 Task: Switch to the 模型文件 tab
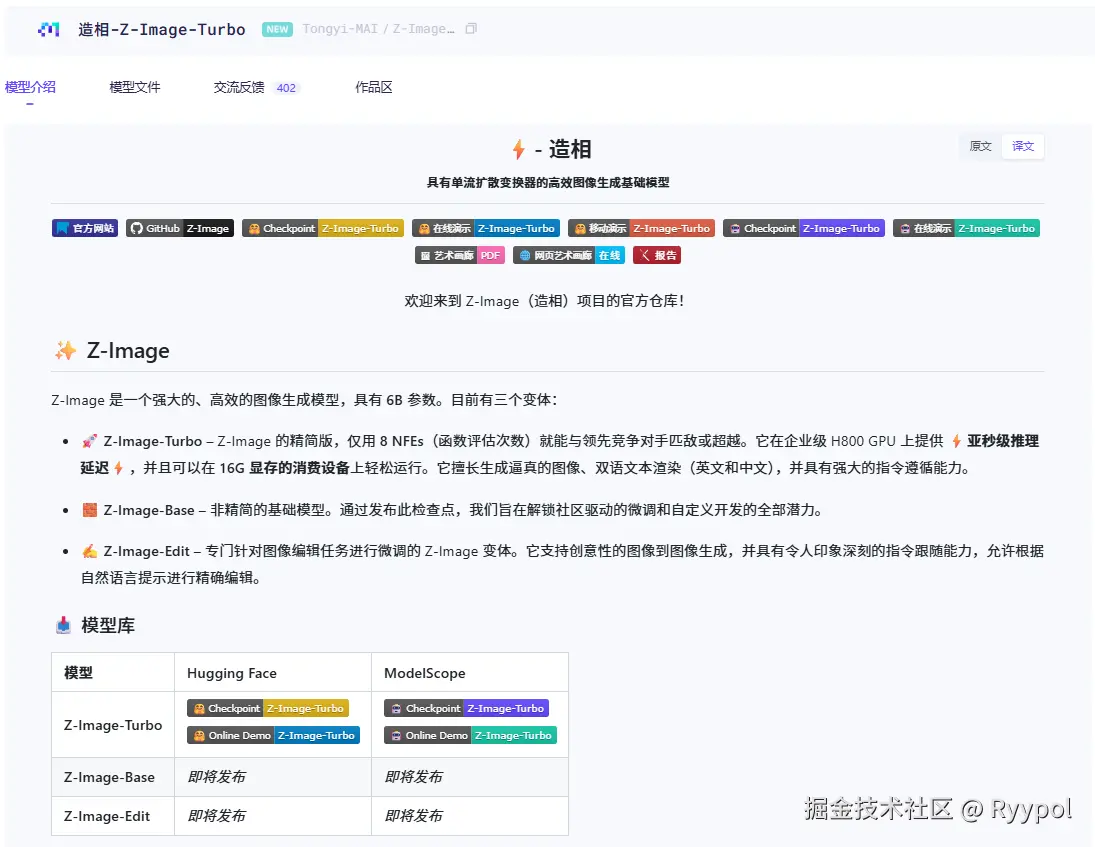pos(134,87)
